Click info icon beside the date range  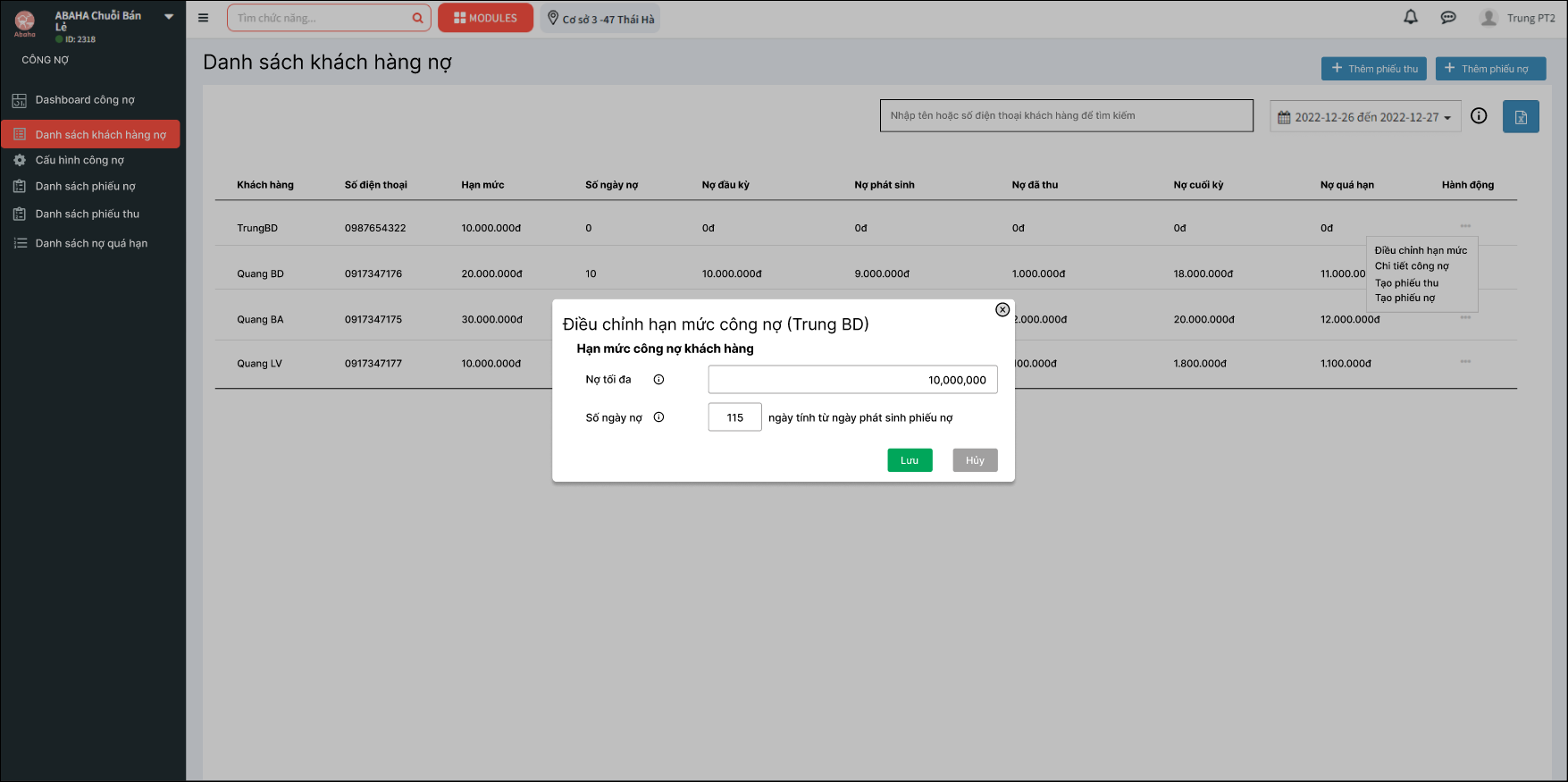pos(1479,116)
